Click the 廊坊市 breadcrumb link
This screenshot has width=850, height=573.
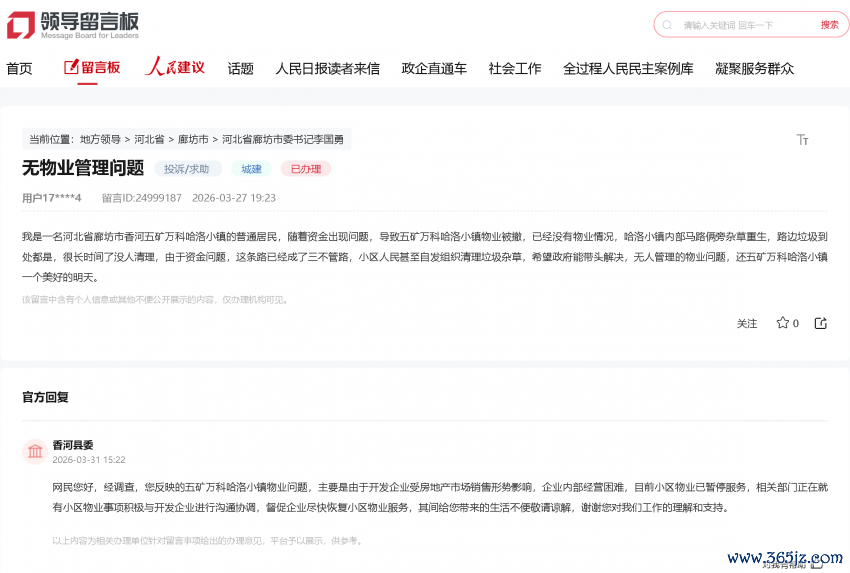coord(193,139)
